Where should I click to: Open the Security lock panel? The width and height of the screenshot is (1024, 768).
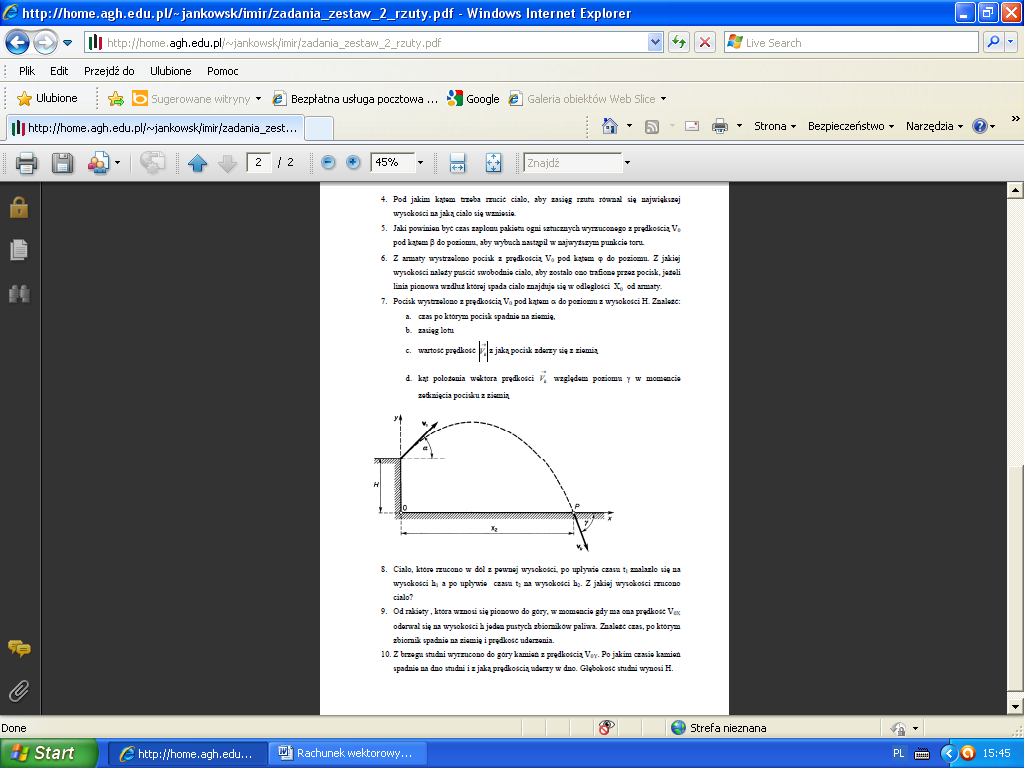[x=18, y=207]
